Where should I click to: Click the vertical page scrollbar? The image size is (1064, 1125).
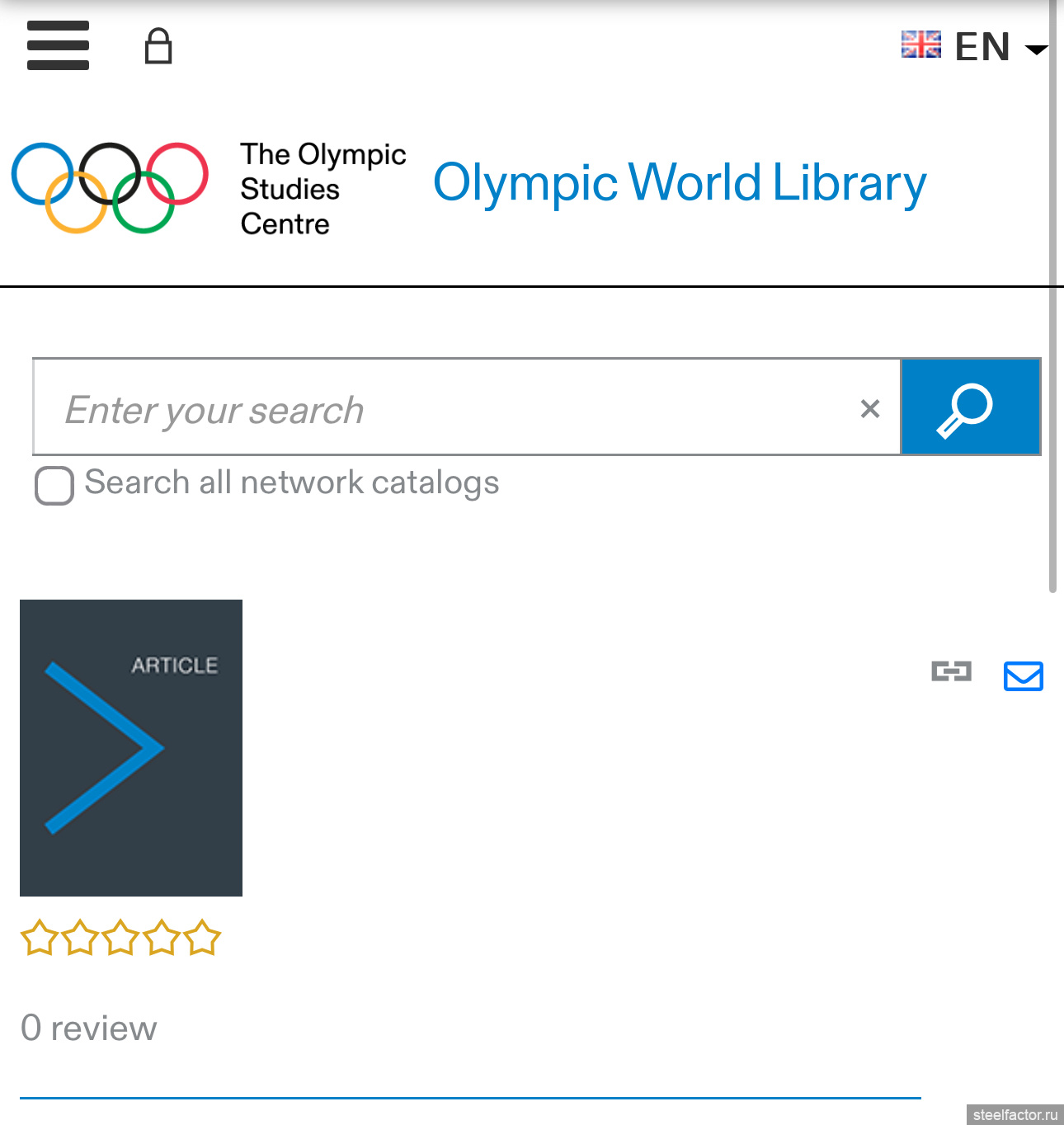[x=1052, y=297]
